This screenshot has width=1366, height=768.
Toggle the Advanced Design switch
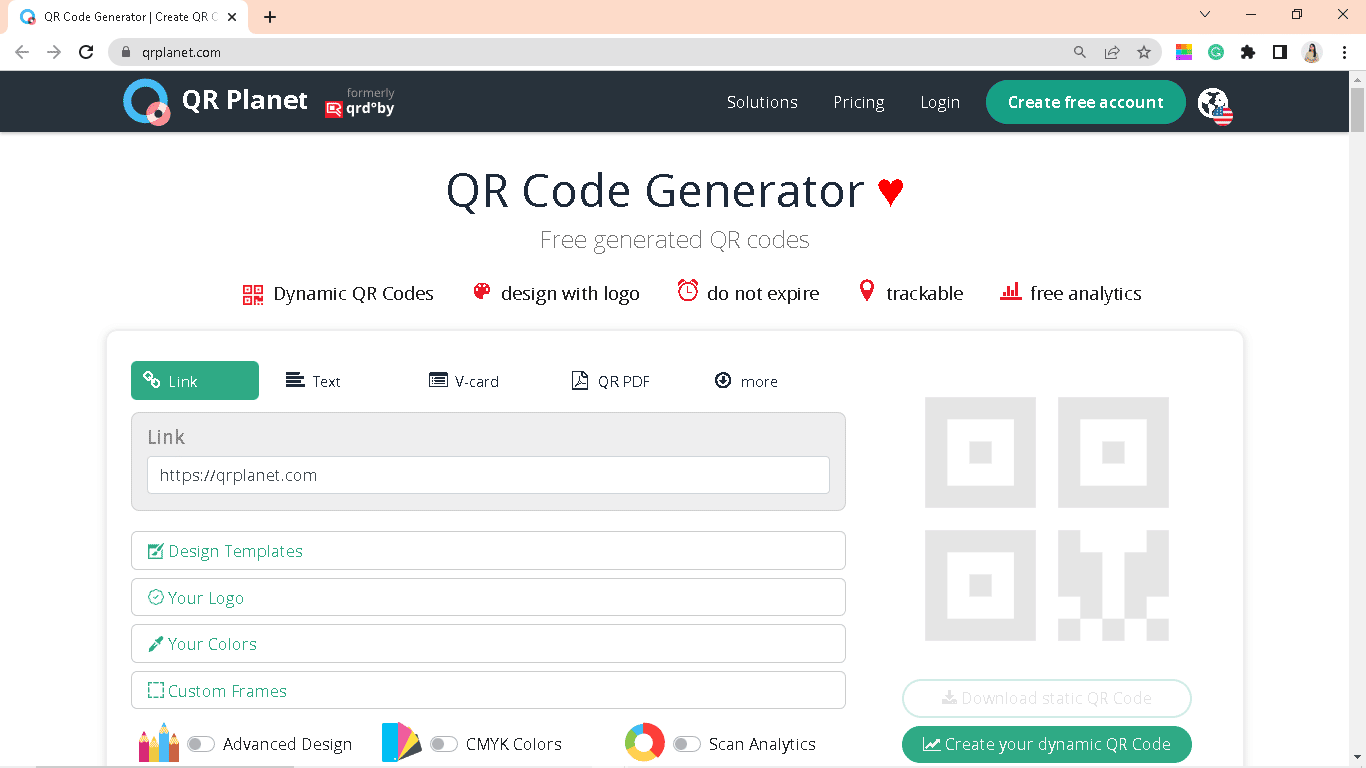point(201,744)
